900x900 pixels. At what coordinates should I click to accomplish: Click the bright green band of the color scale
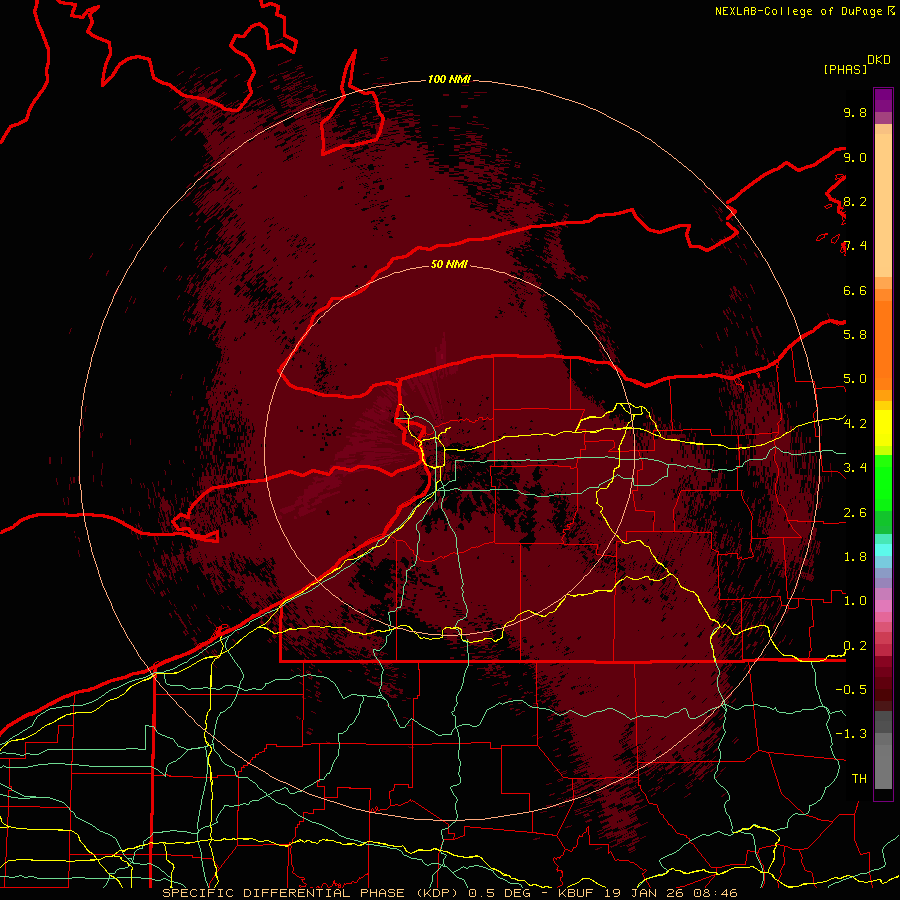coord(883,482)
